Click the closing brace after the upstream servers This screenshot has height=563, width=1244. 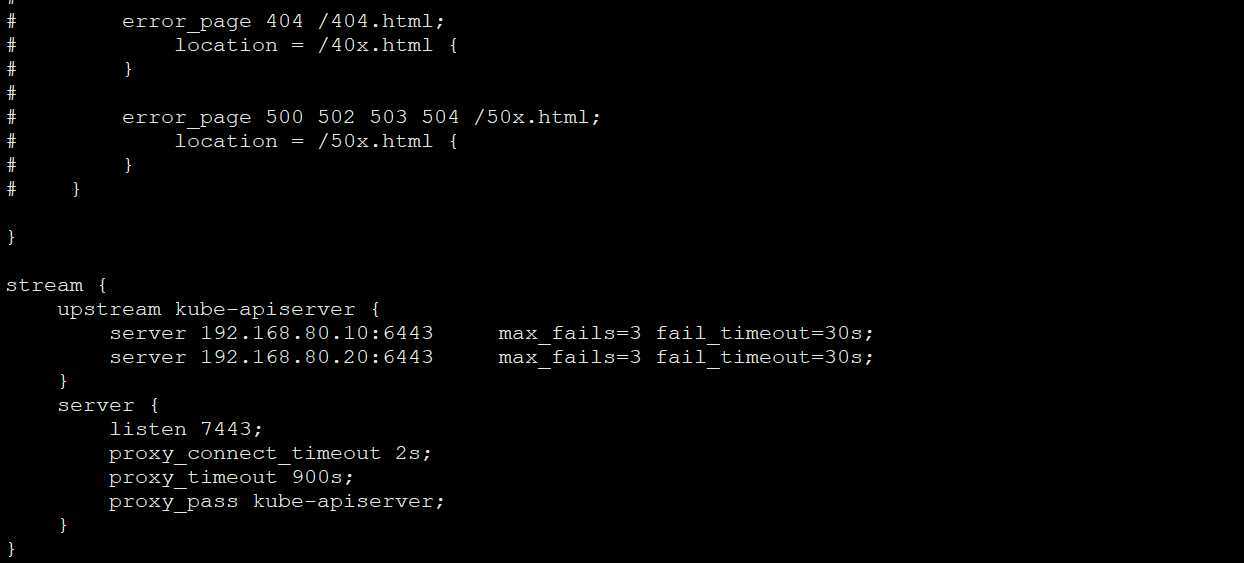63,381
